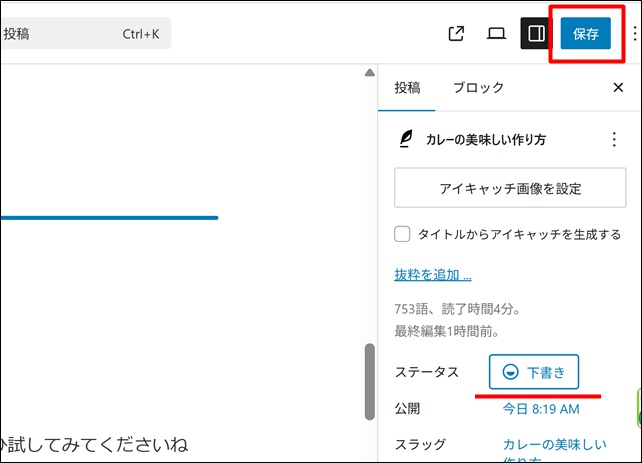Viewport: 642px width, 463px height.
Task: Switch to the ブロック tab
Action: pos(478,88)
